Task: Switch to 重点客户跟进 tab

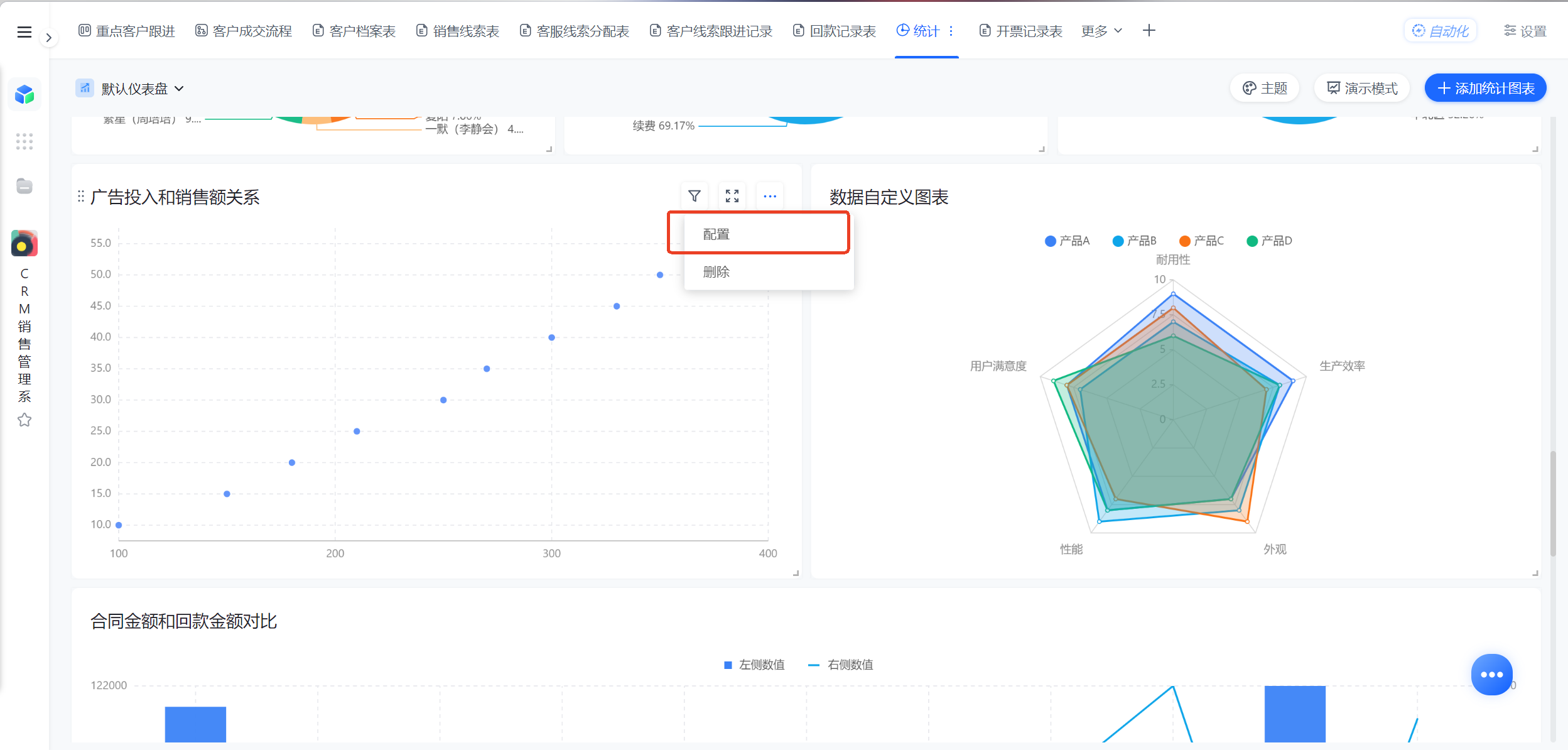Action: 127,31
